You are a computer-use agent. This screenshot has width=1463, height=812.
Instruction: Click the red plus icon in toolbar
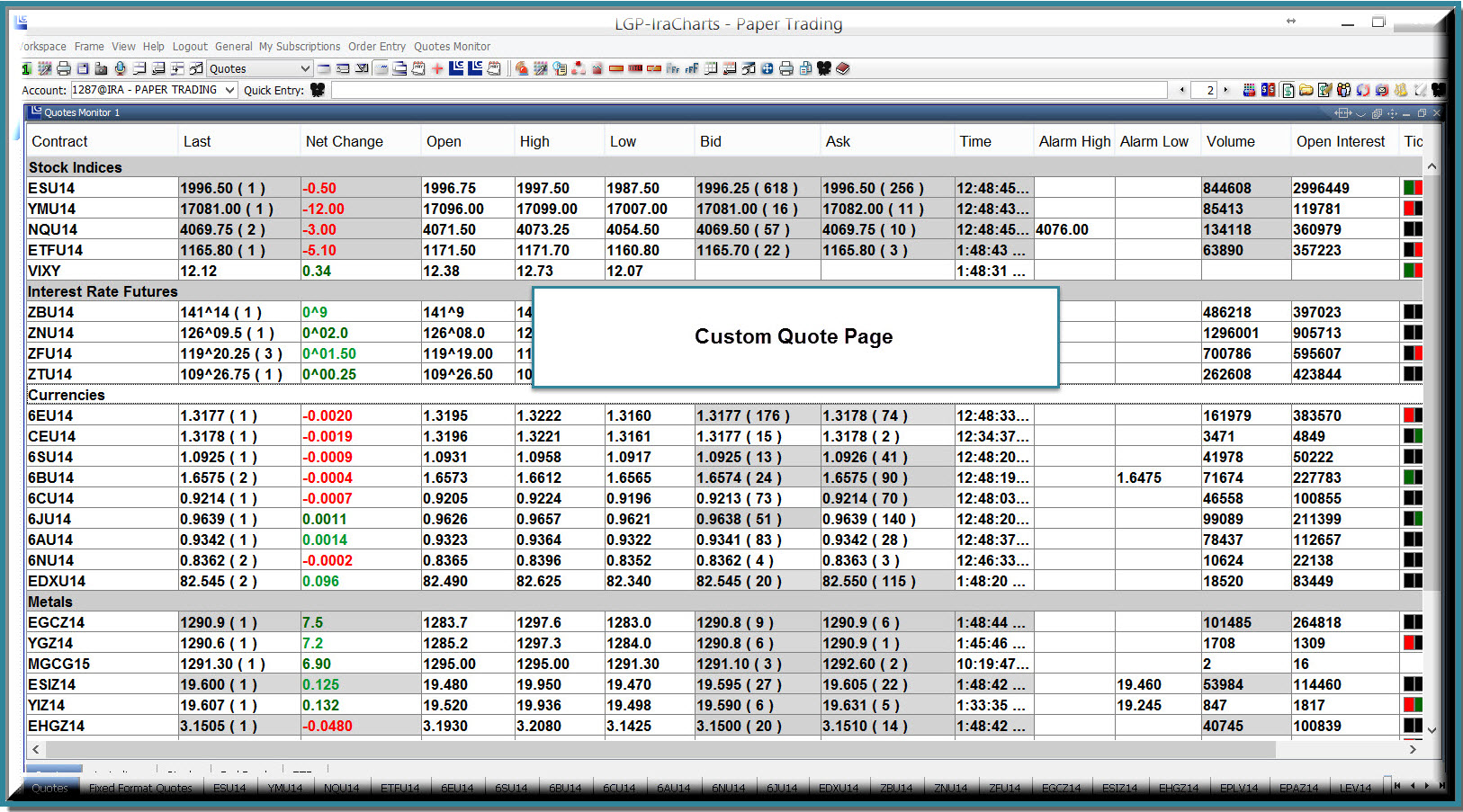point(436,68)
